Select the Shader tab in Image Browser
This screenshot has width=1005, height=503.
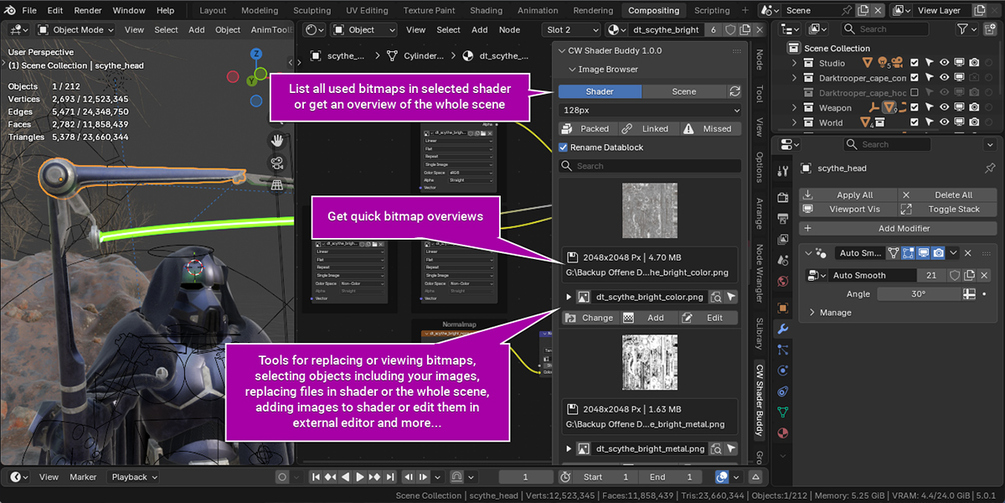click(600, 92)
